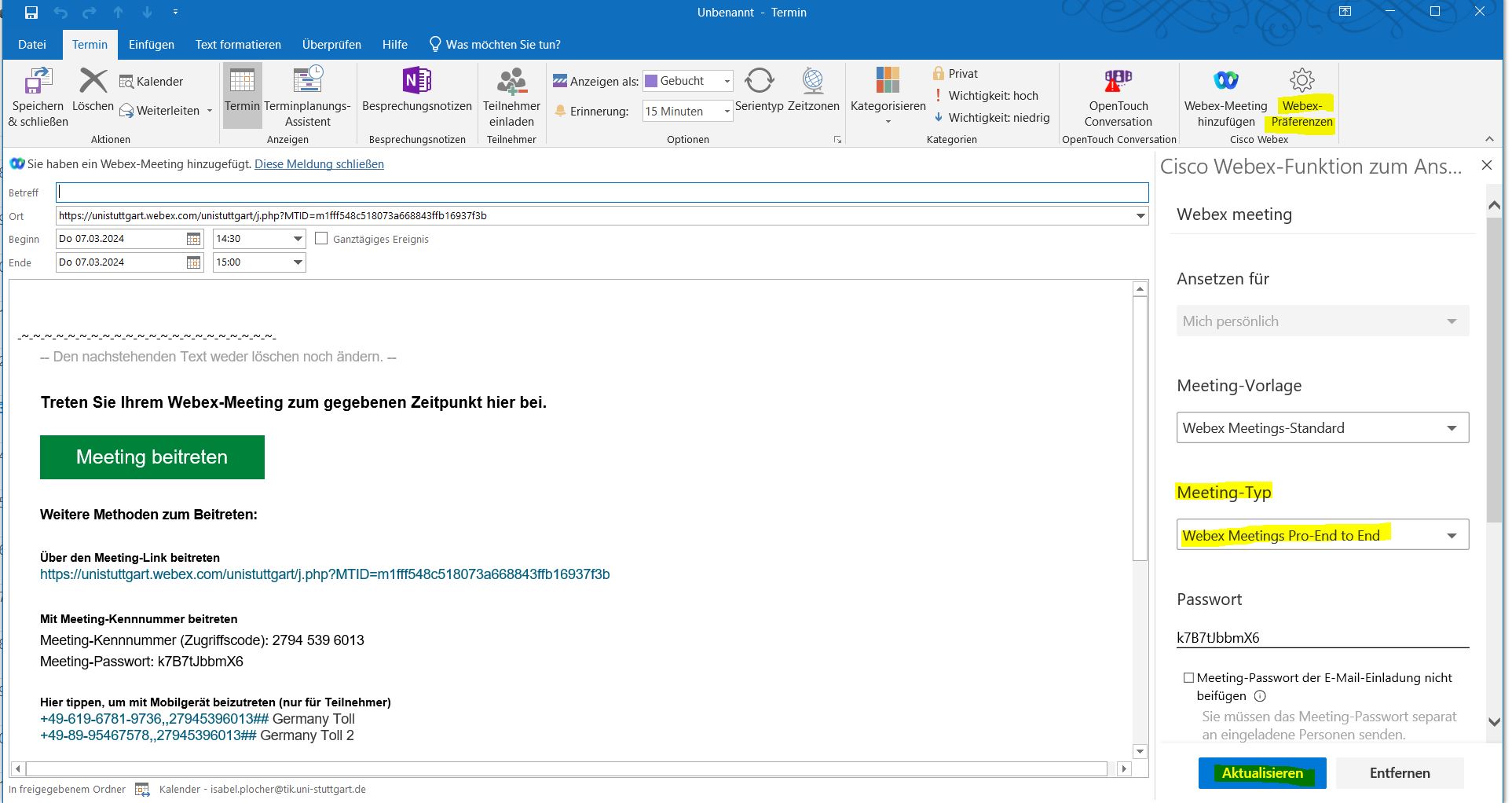Image resolution: width=1512 pixels, height=803 pixels.
Task: Click the Aktualisieren button
Action: (x=1262, y=773)
